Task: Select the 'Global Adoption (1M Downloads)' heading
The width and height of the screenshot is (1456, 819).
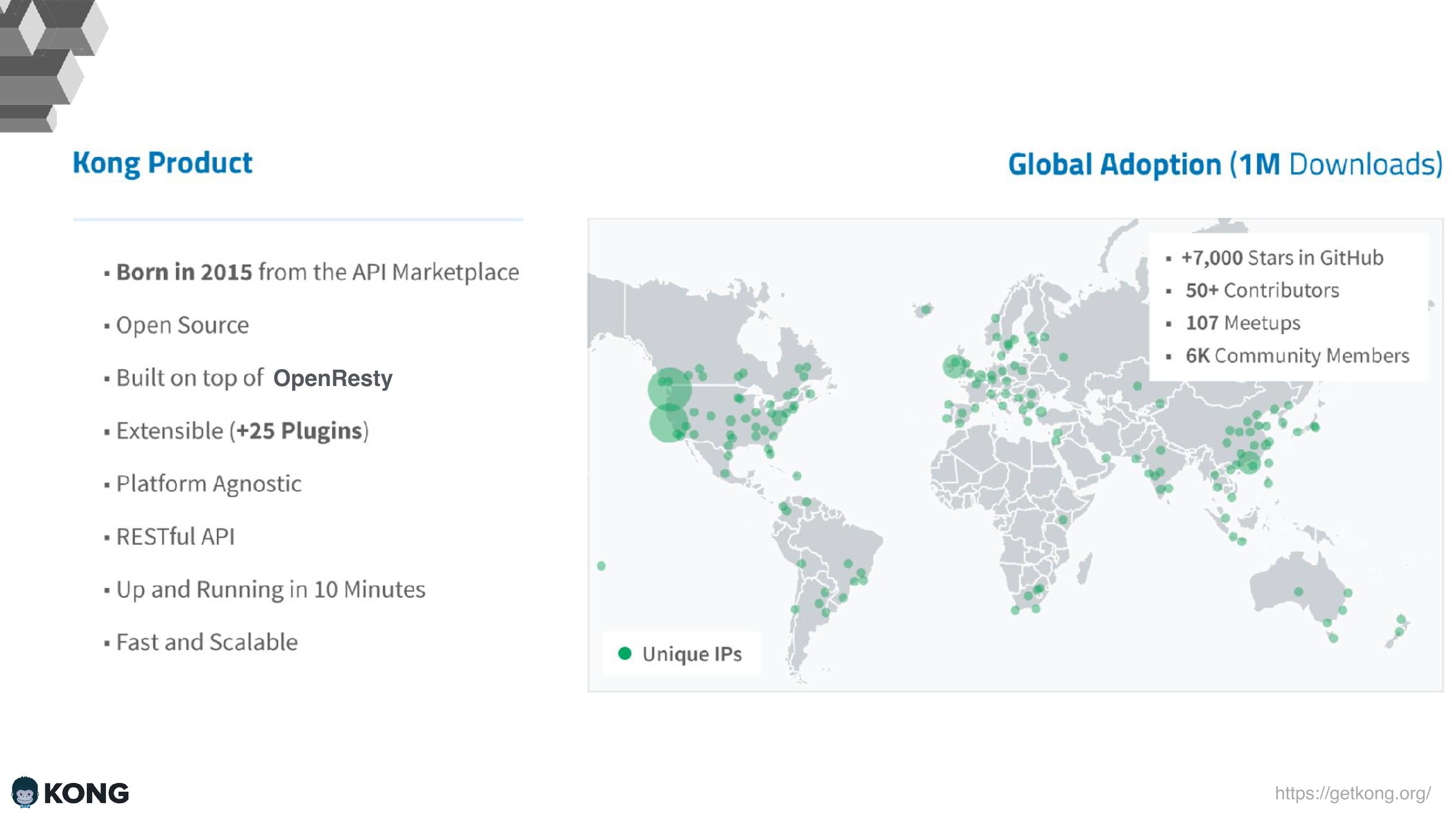Action: (1226, 164)
